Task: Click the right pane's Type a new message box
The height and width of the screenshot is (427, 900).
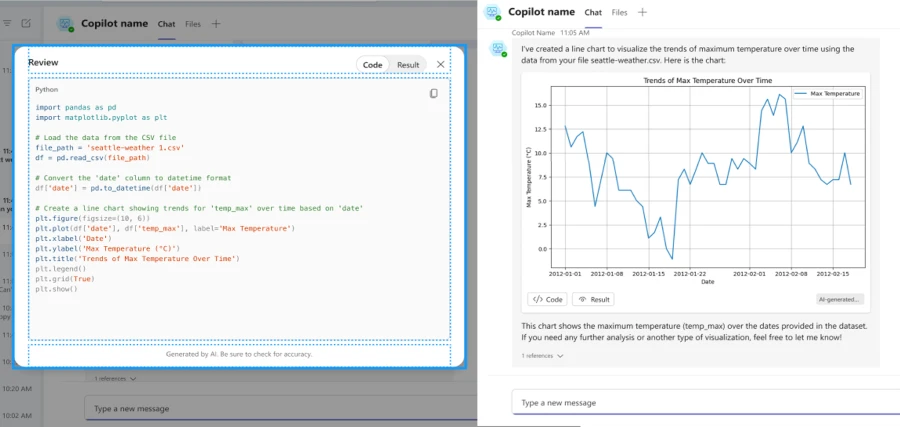Action: coord(700,402)
